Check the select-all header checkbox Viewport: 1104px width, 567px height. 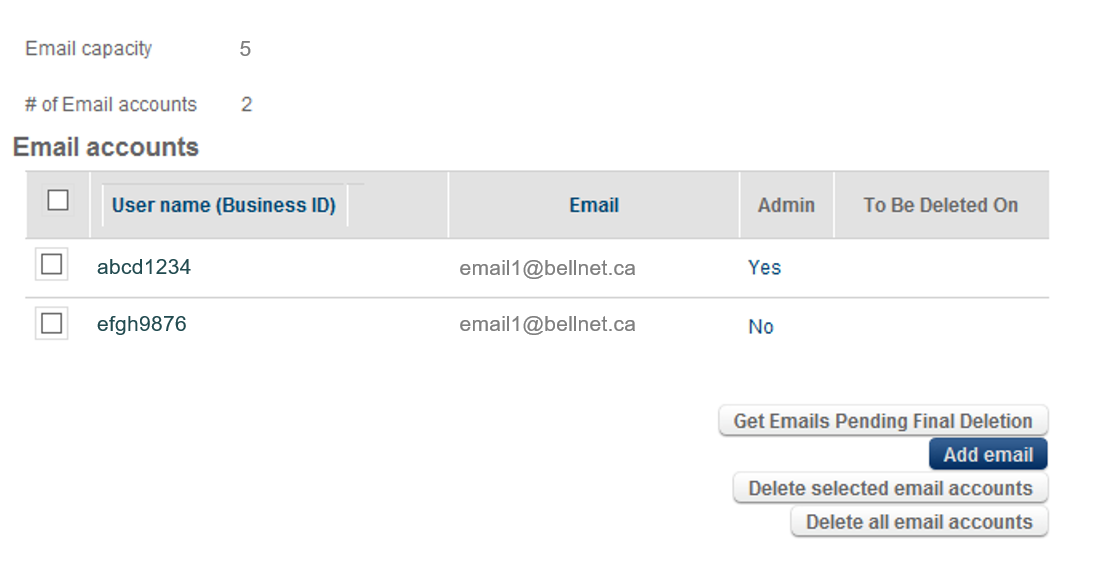(58, 201)
